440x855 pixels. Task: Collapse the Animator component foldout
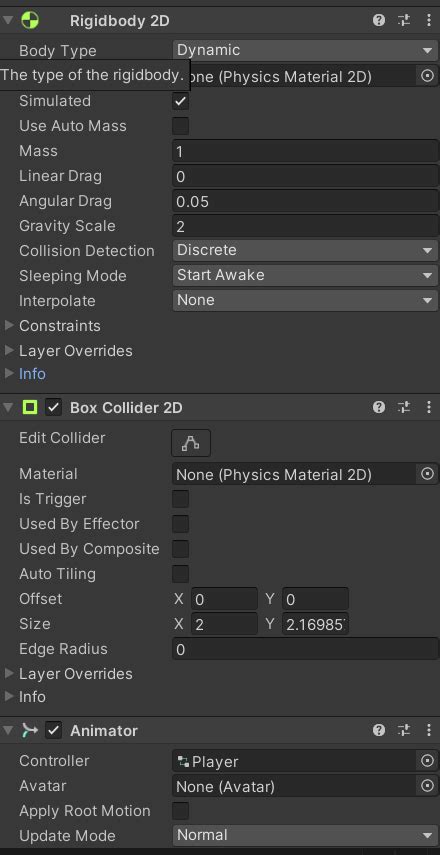click(x=8, y=730)
